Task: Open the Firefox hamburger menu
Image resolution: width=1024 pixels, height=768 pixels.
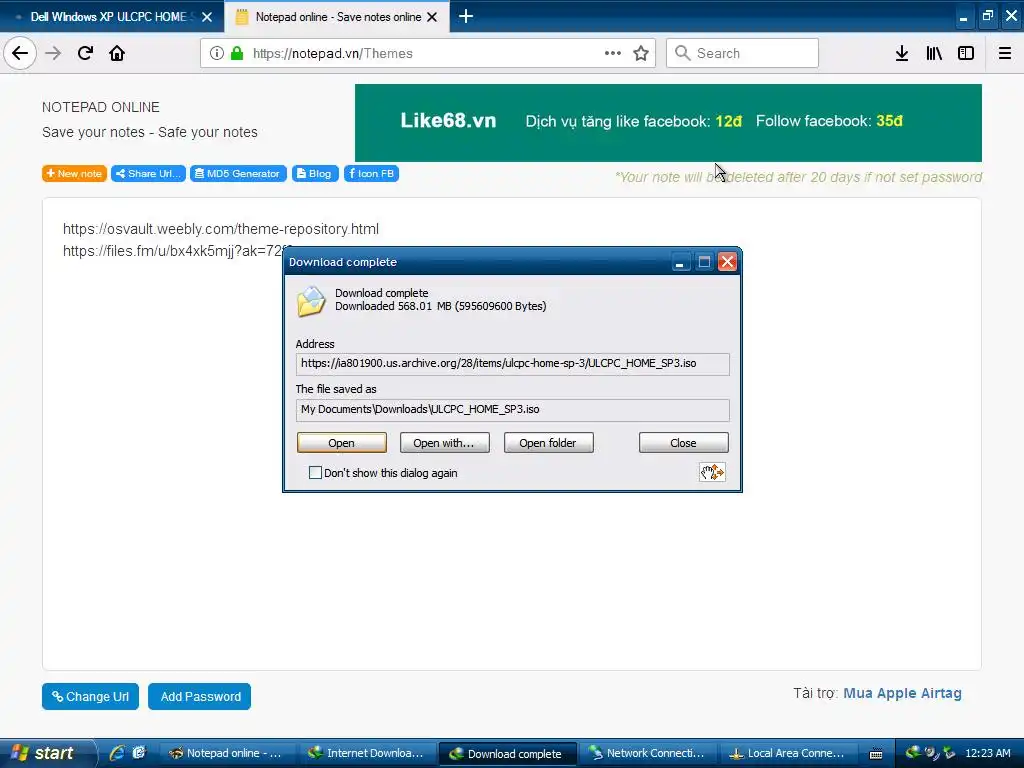Action: click(x=1005, y=53)
